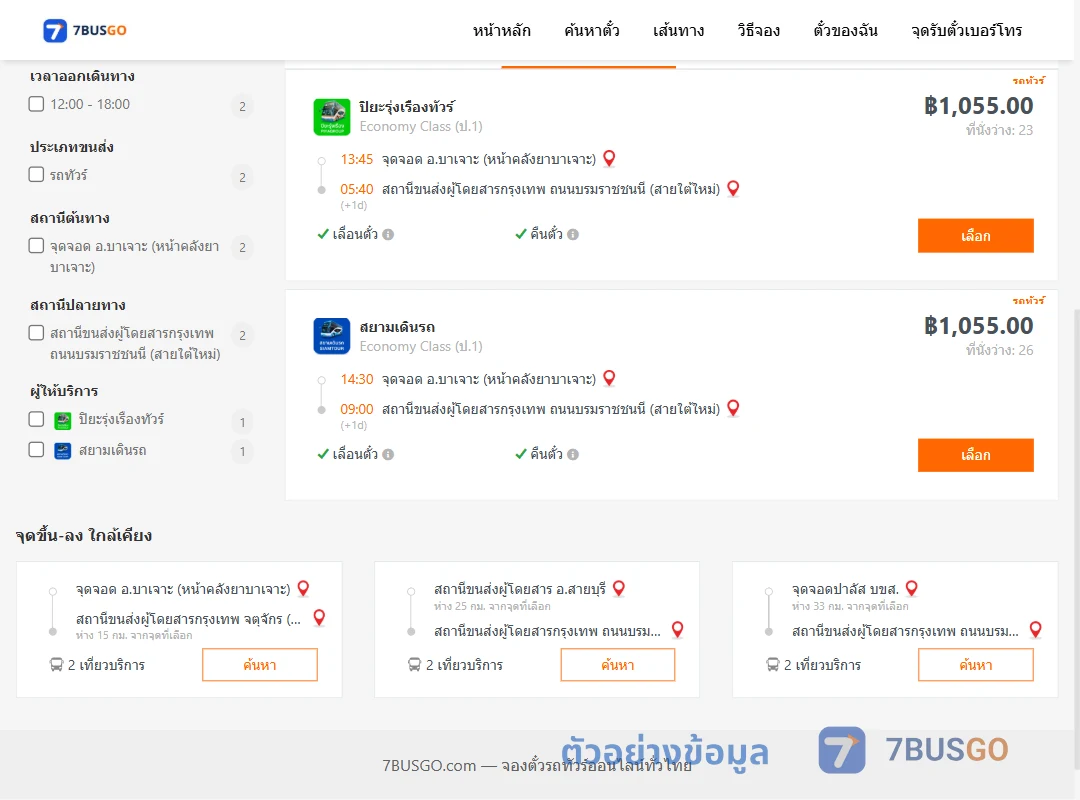This screenshot has width=1080, height=800.
Task: Click สยามเดินรถ icon in the operator filter
Action: 63,451
